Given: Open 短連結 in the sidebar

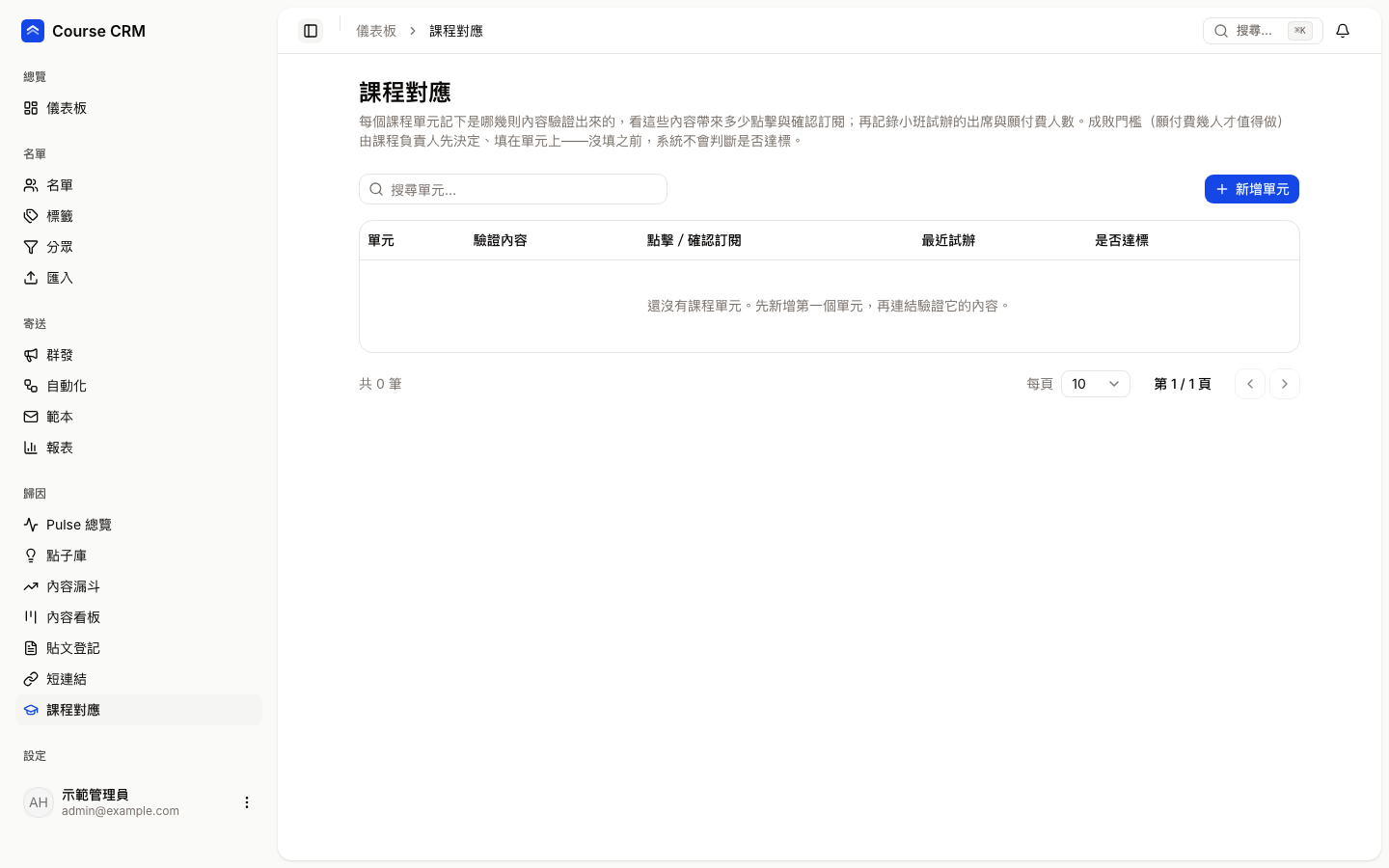Looking at the screenshot, I should point(139,679).
